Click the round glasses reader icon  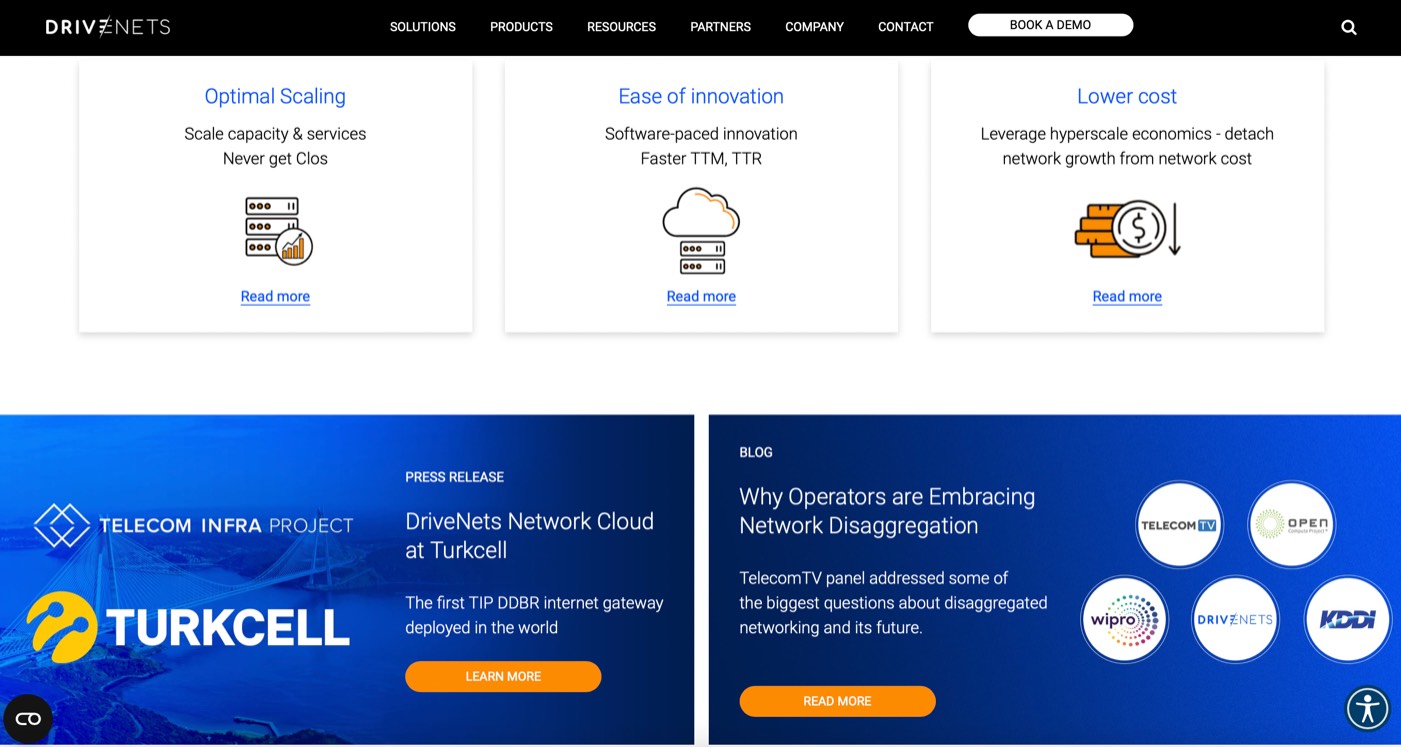click(28, 718)
